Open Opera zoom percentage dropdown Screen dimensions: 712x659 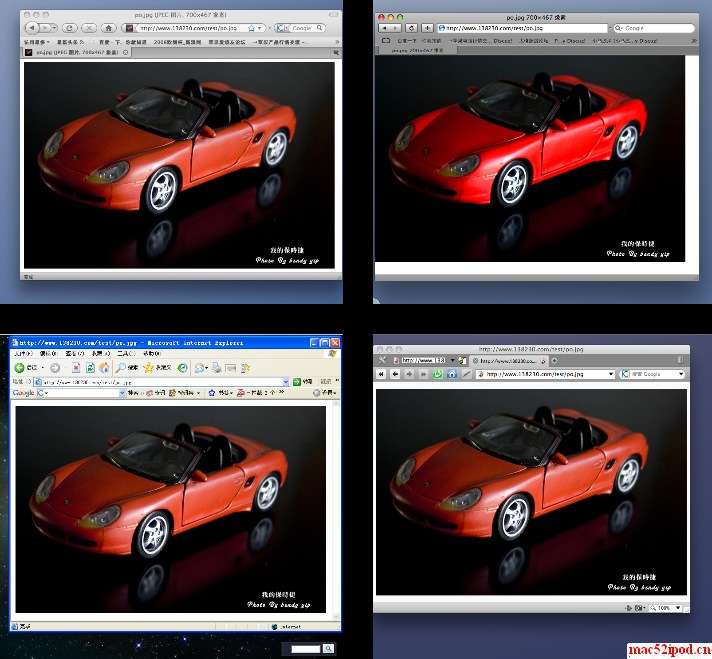pos(678,608)
